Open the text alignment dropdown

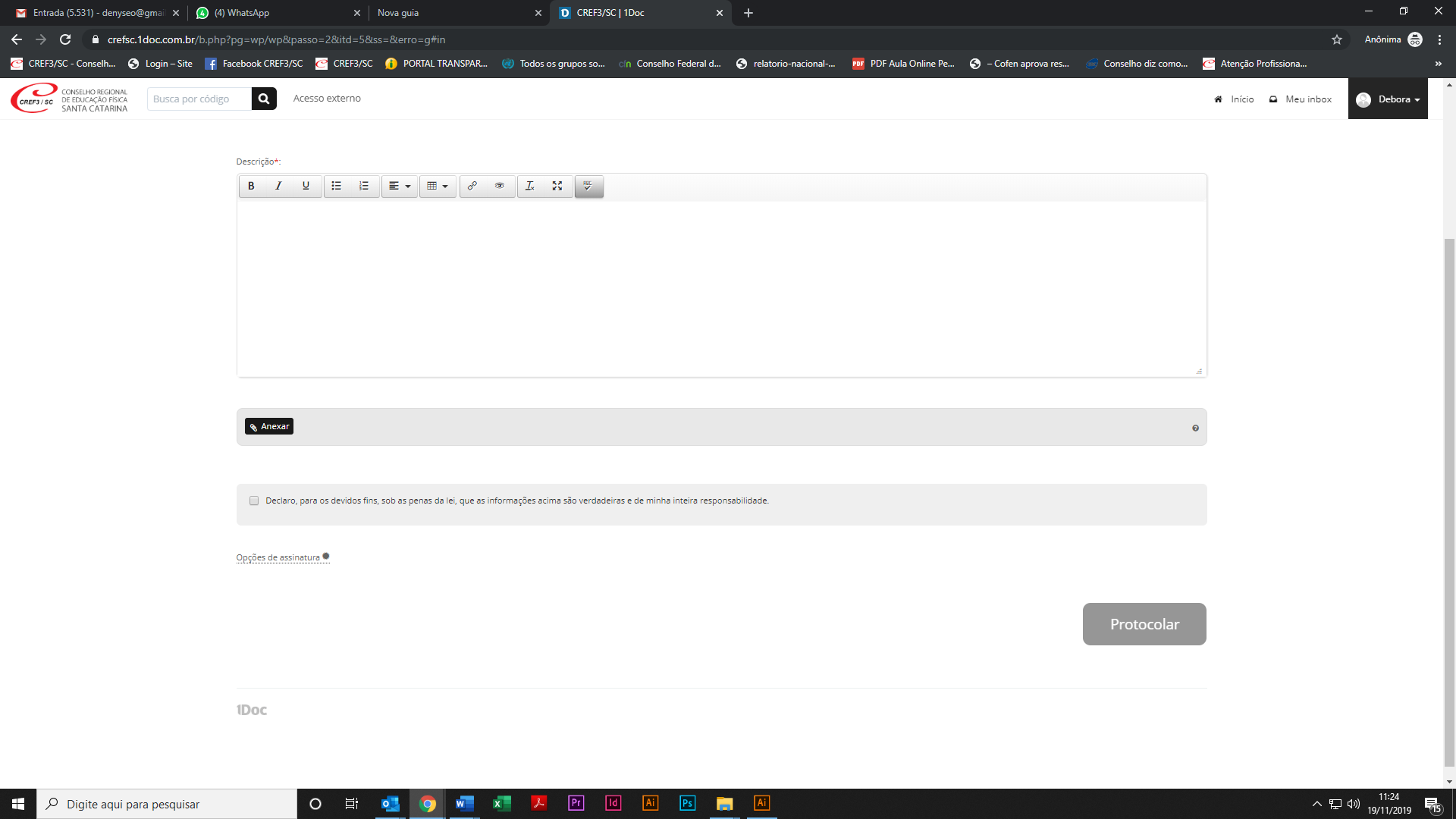click(x=400, y=186)
